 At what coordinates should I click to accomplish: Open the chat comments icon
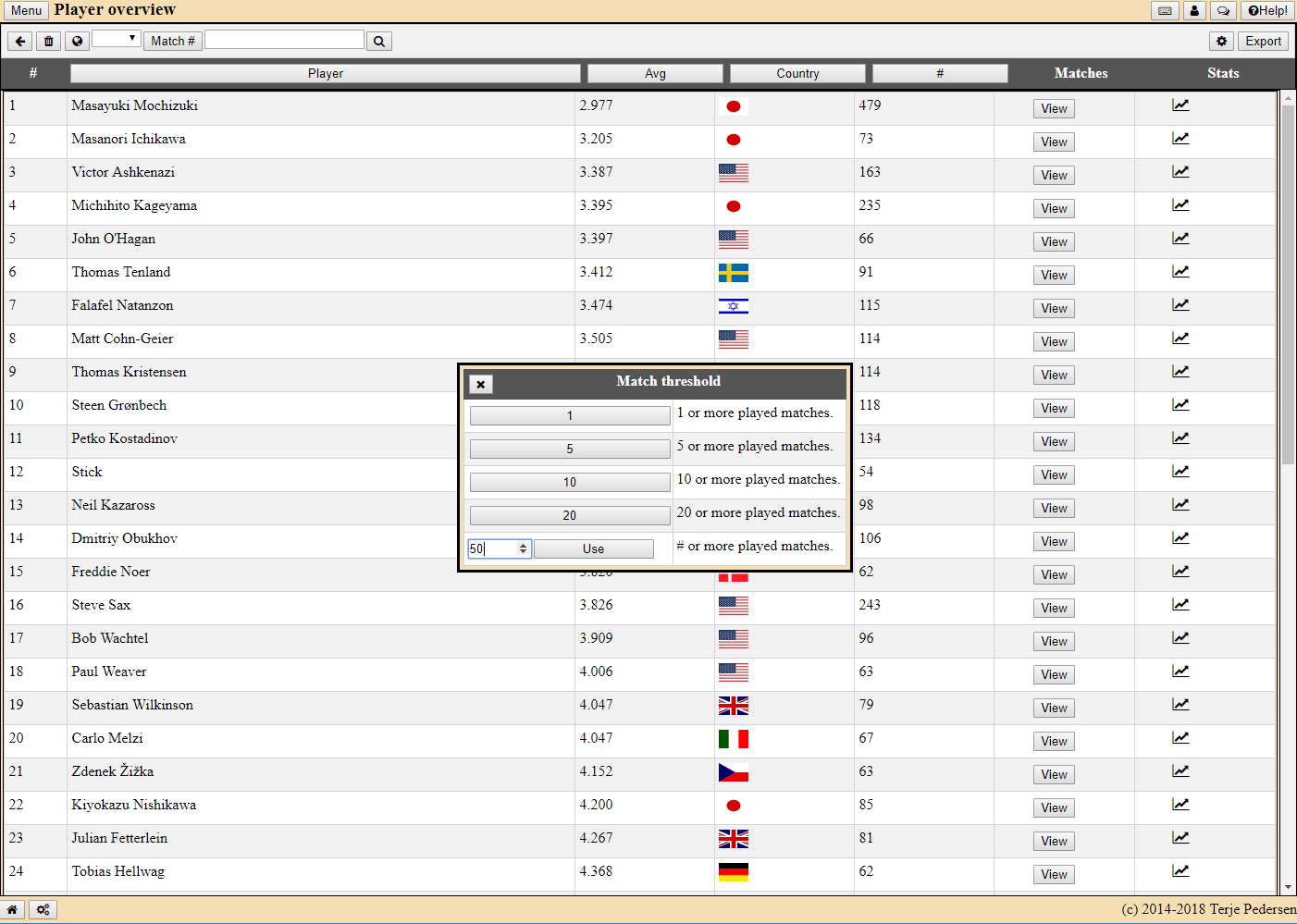point(1223,11)
